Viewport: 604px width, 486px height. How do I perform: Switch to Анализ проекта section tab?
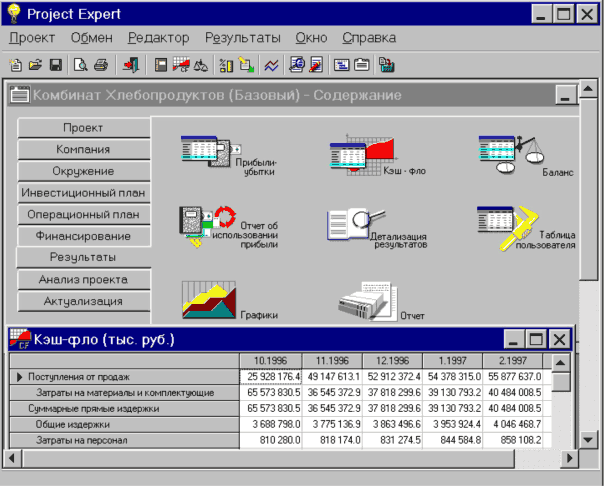[x=84, y=280]
